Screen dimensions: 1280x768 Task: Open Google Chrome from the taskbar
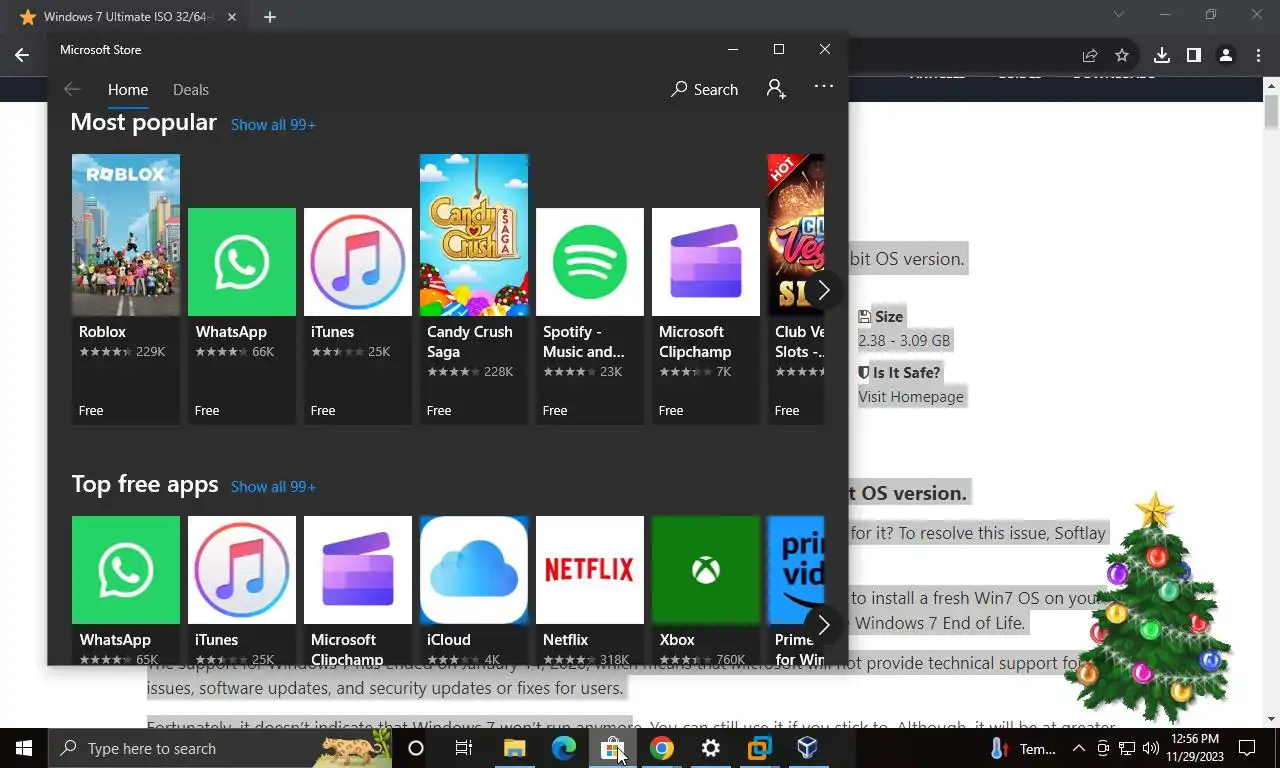click(661, 748)
